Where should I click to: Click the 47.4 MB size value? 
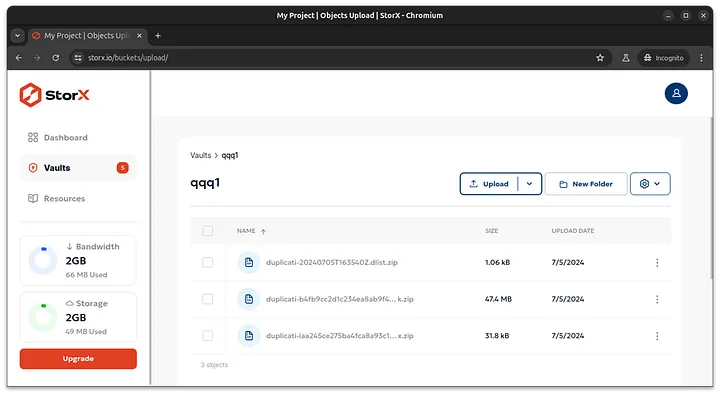pos(498,299)
